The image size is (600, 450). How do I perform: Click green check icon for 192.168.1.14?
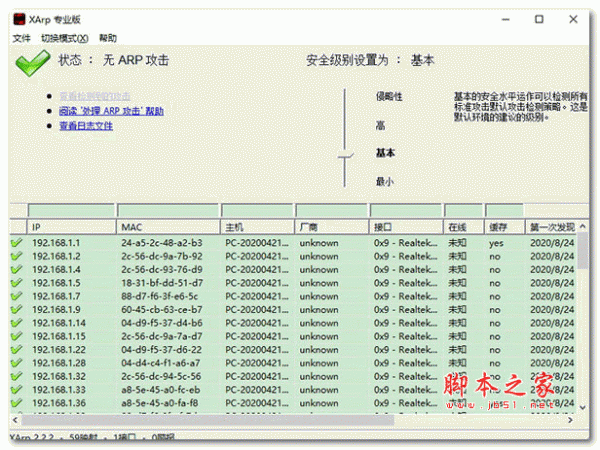[17, 323]
